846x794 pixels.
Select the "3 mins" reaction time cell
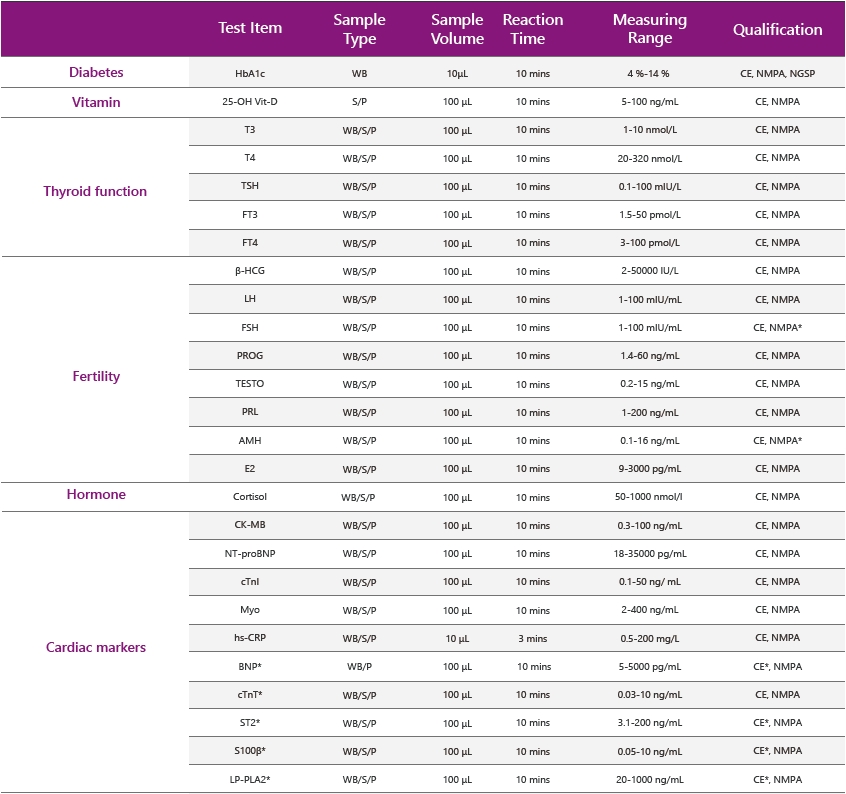pyautogui.click(x=532, y=638)
